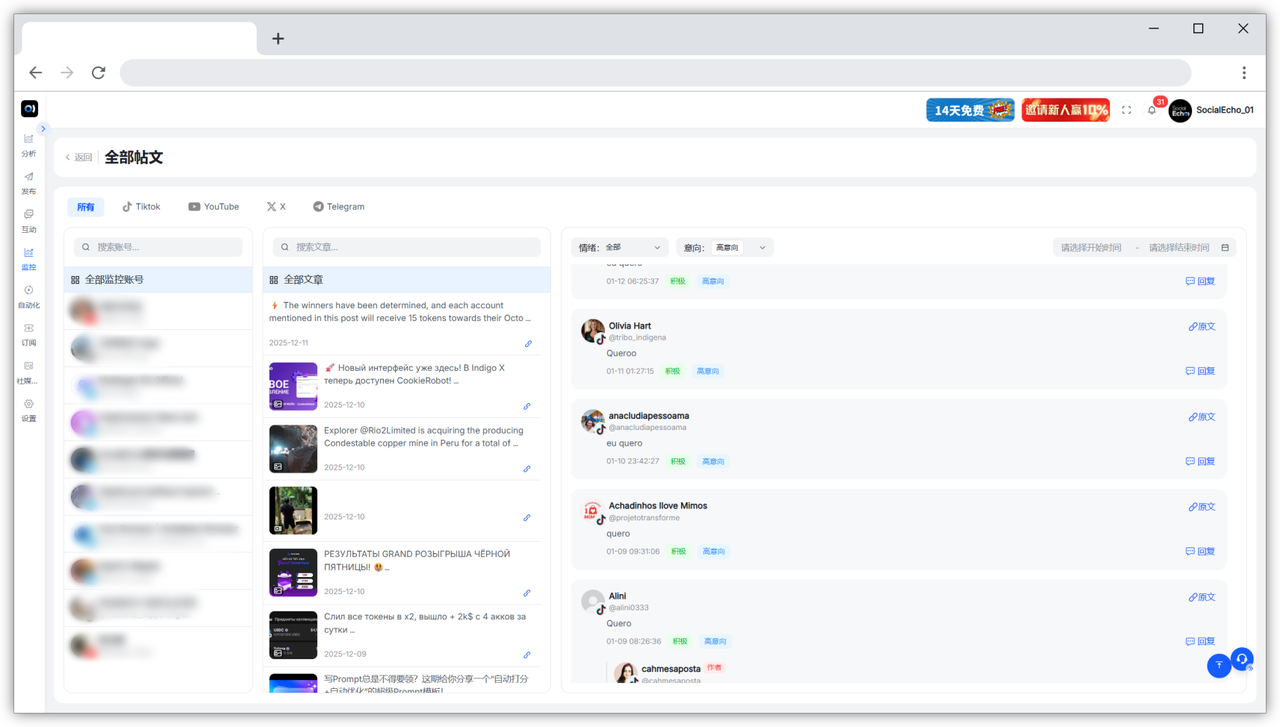Toggle fullscreen mode icon in header
1280x727 pixels.
coord(1126,110)
